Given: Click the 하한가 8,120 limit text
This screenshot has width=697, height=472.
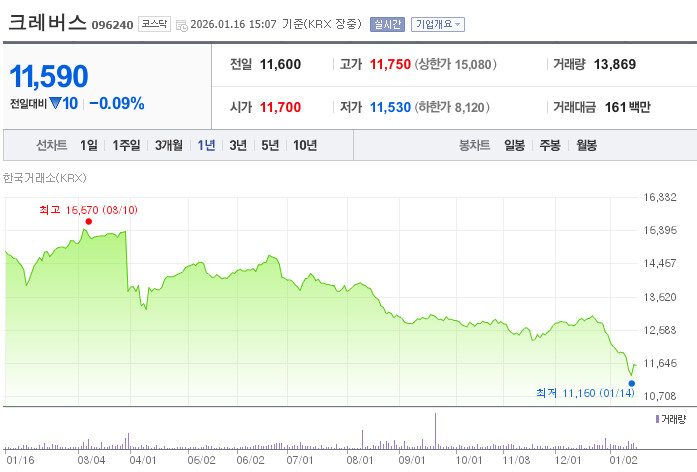Looking at the screenshot, I should coord(452,107).
